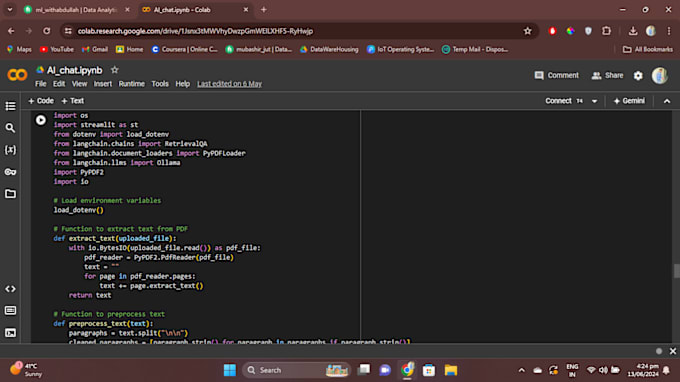Open the Coursera bookmark
This screenshot has width=680, height=382.
(184, 49)
